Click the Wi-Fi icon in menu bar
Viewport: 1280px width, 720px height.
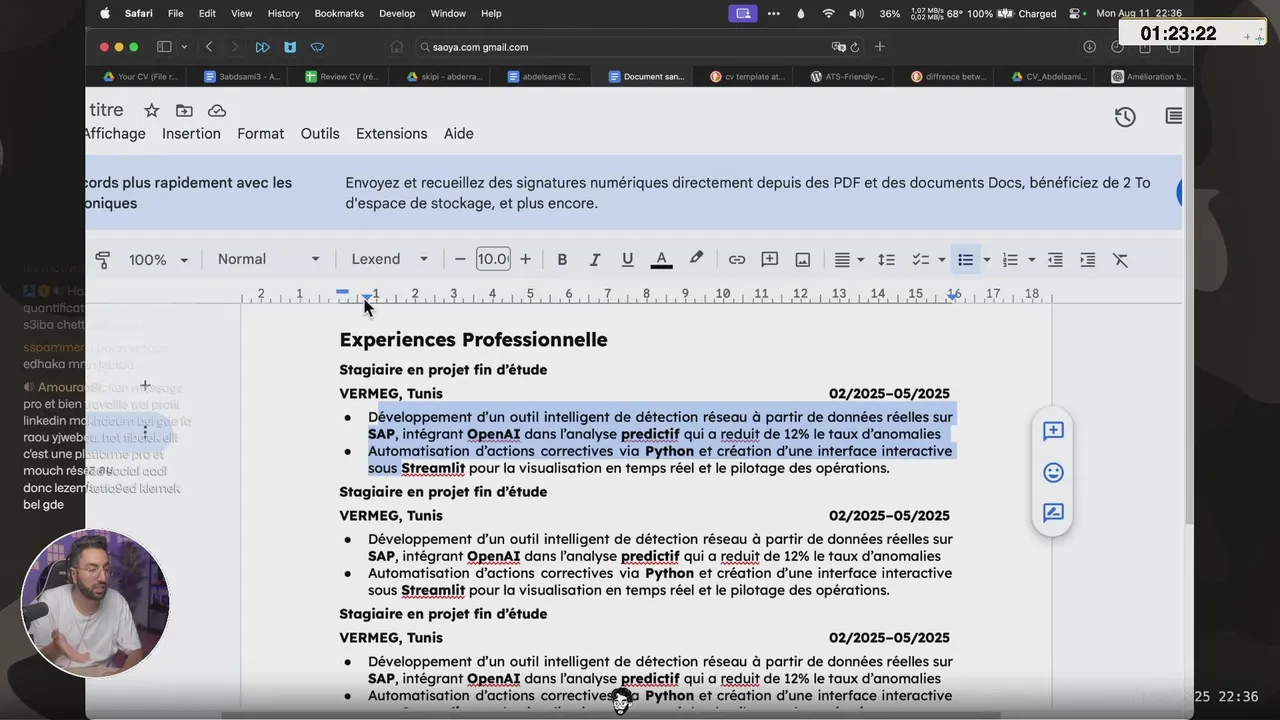point(828,13)
